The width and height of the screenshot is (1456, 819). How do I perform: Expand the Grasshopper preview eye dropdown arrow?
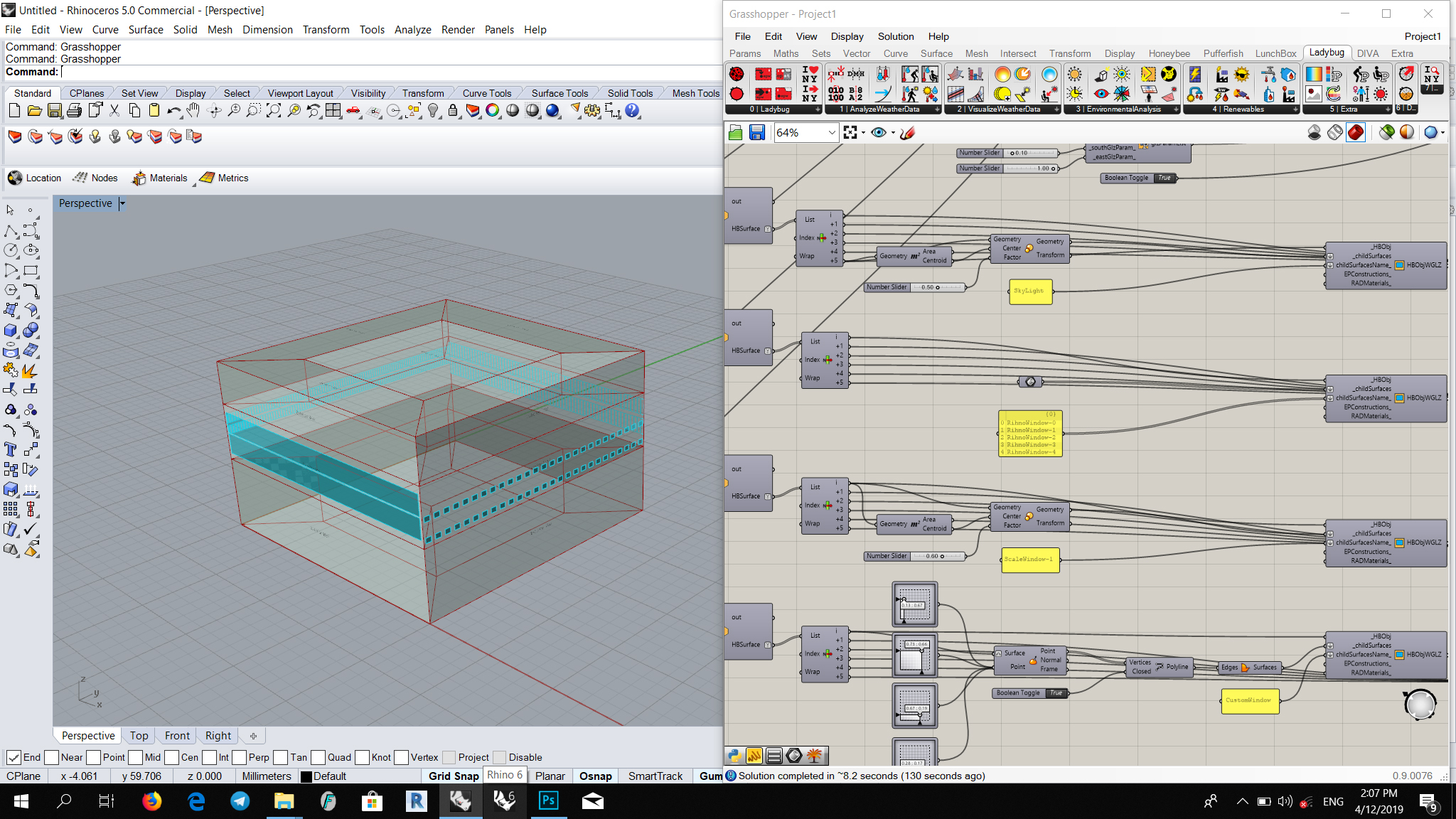pos(893,132)
